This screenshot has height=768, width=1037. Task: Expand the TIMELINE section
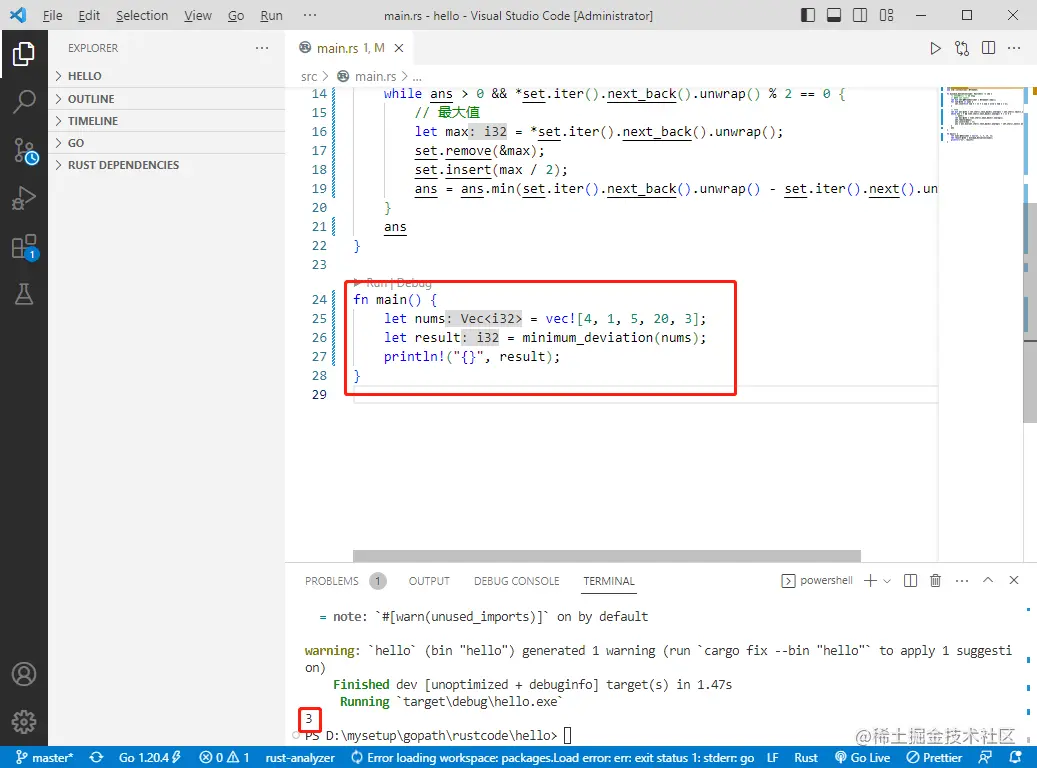coord(167,120)
